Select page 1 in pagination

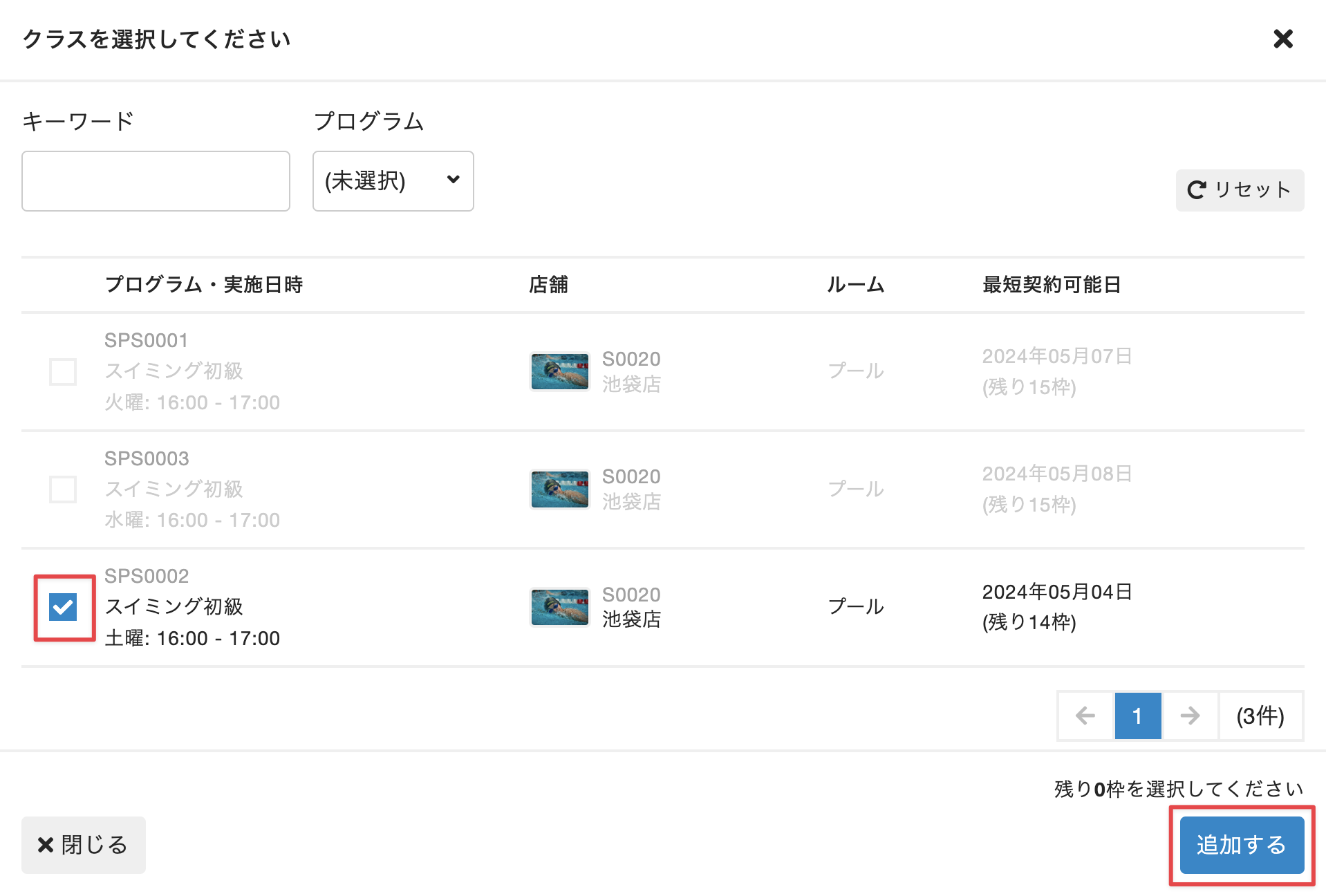click(x=1137, y=716)
